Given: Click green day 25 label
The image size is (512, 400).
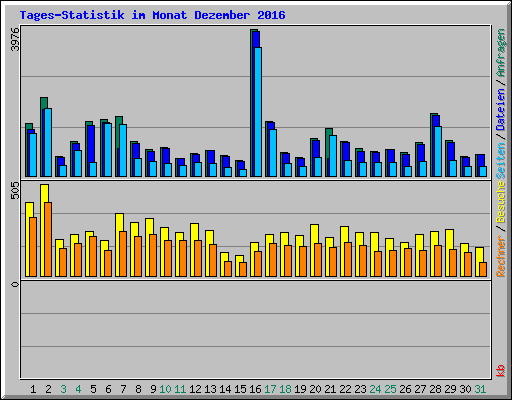Looking at the screenshot, I should [x=390, y=389].
